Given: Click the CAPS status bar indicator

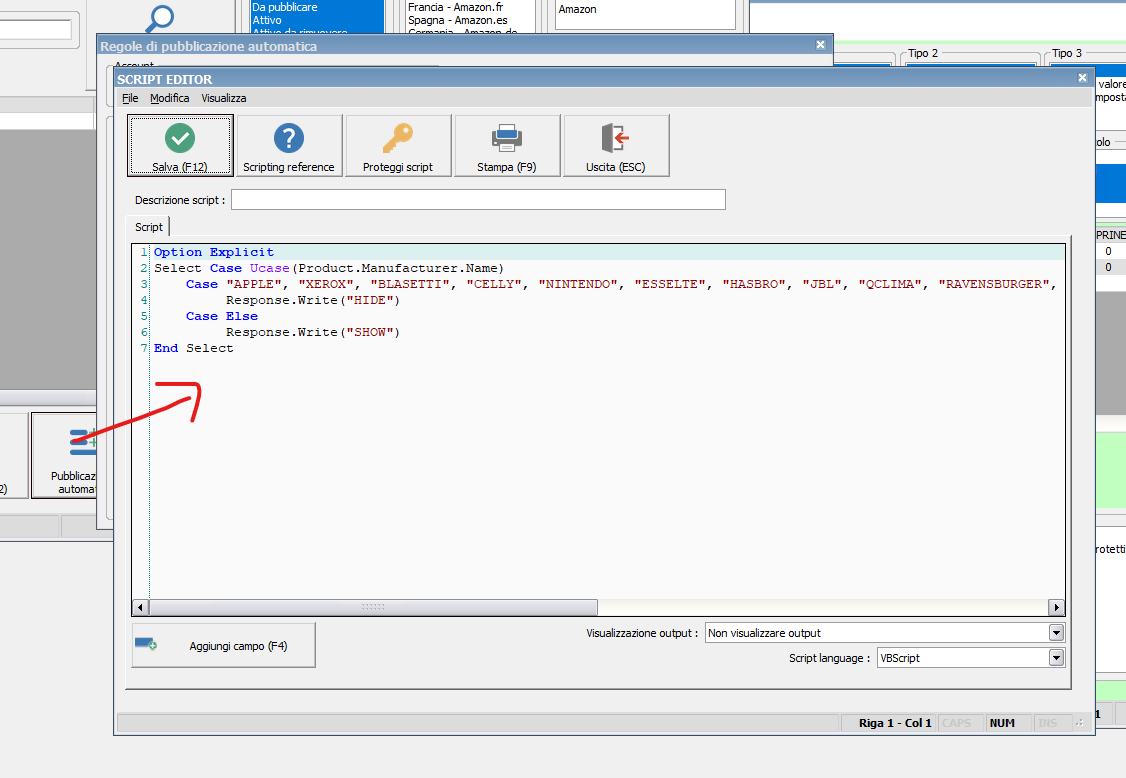Looking at the screenshot, I should [957, 723].
